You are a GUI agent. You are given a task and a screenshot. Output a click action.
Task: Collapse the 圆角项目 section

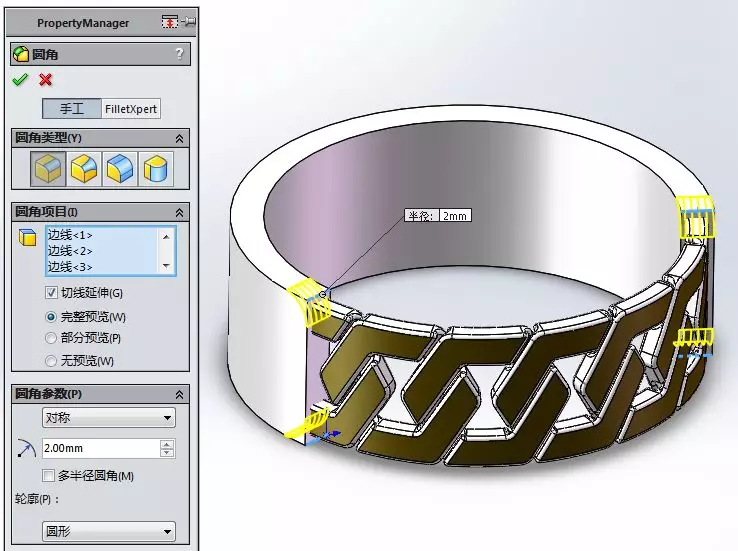(x=179, y=212)
